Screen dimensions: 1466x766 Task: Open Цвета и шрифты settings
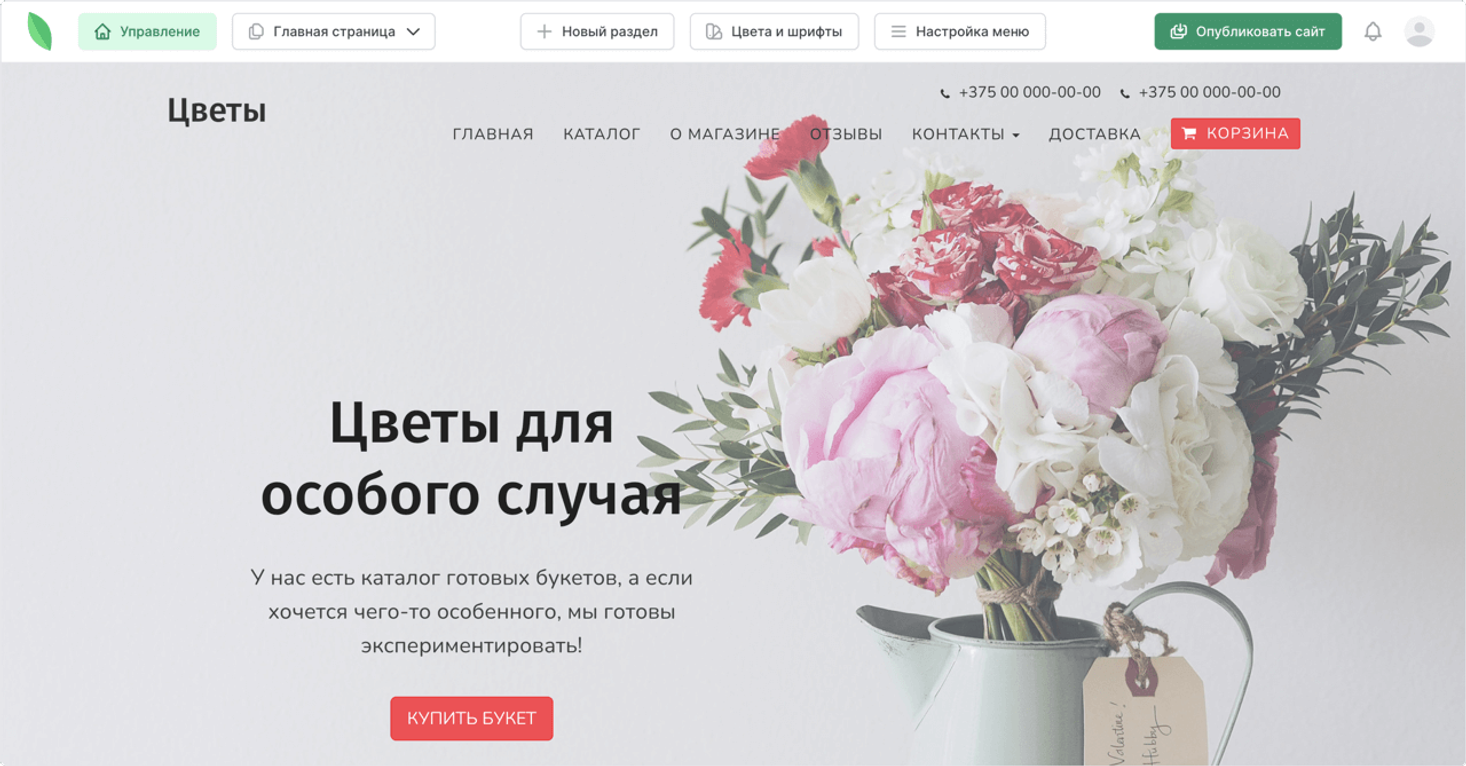click(x=774, y=32)
